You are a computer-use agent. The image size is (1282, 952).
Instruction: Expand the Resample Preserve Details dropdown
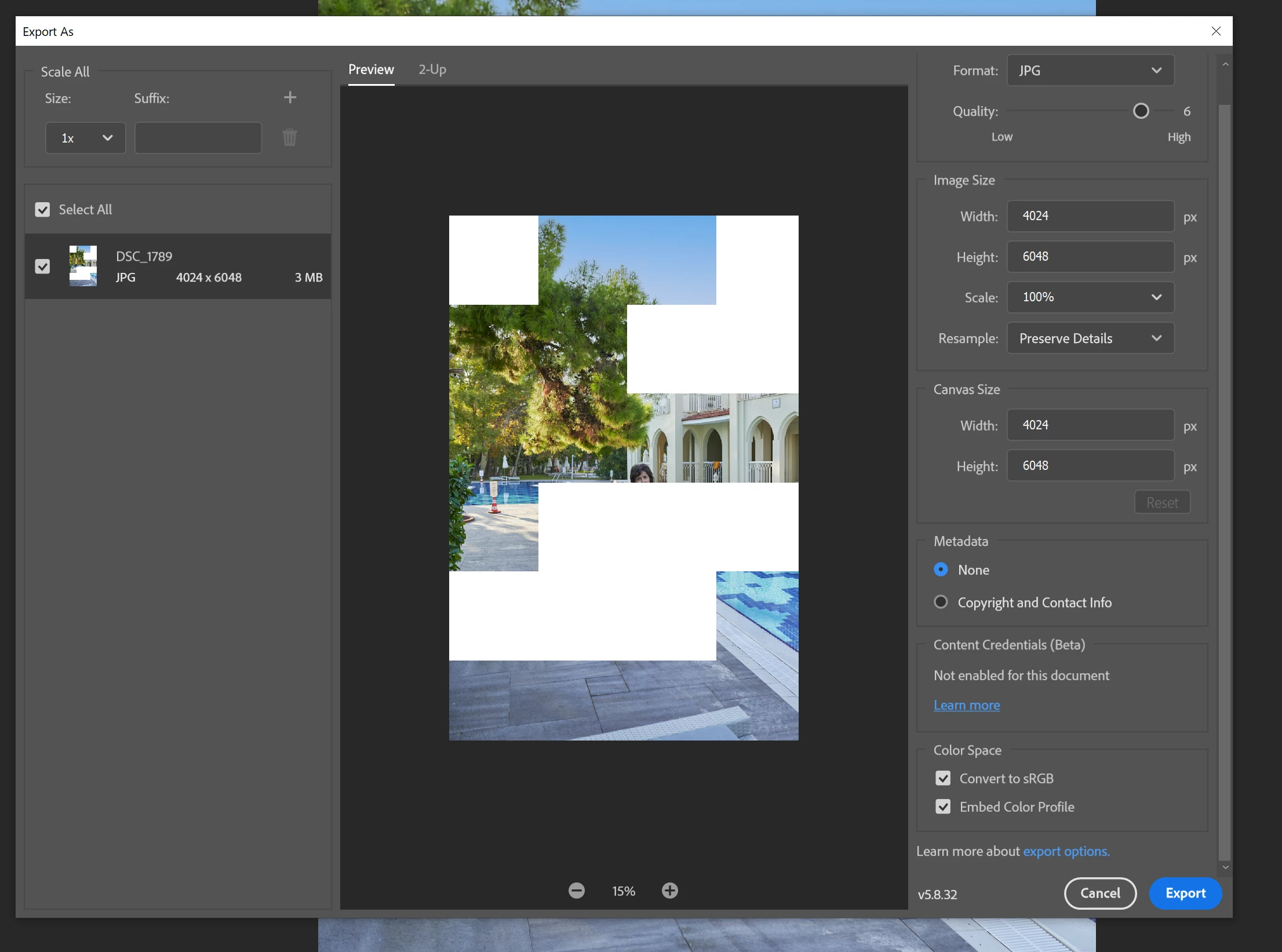coord(1090,338)
